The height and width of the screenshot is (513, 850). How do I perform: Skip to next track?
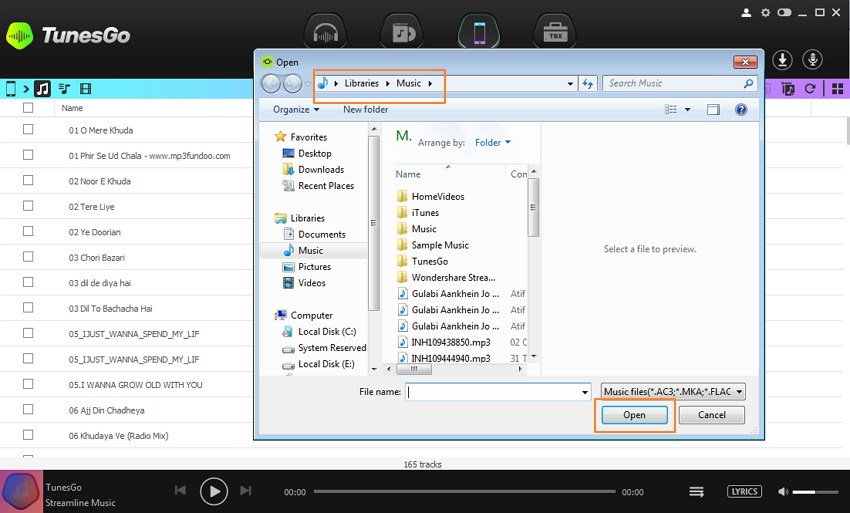pos(246,490)
